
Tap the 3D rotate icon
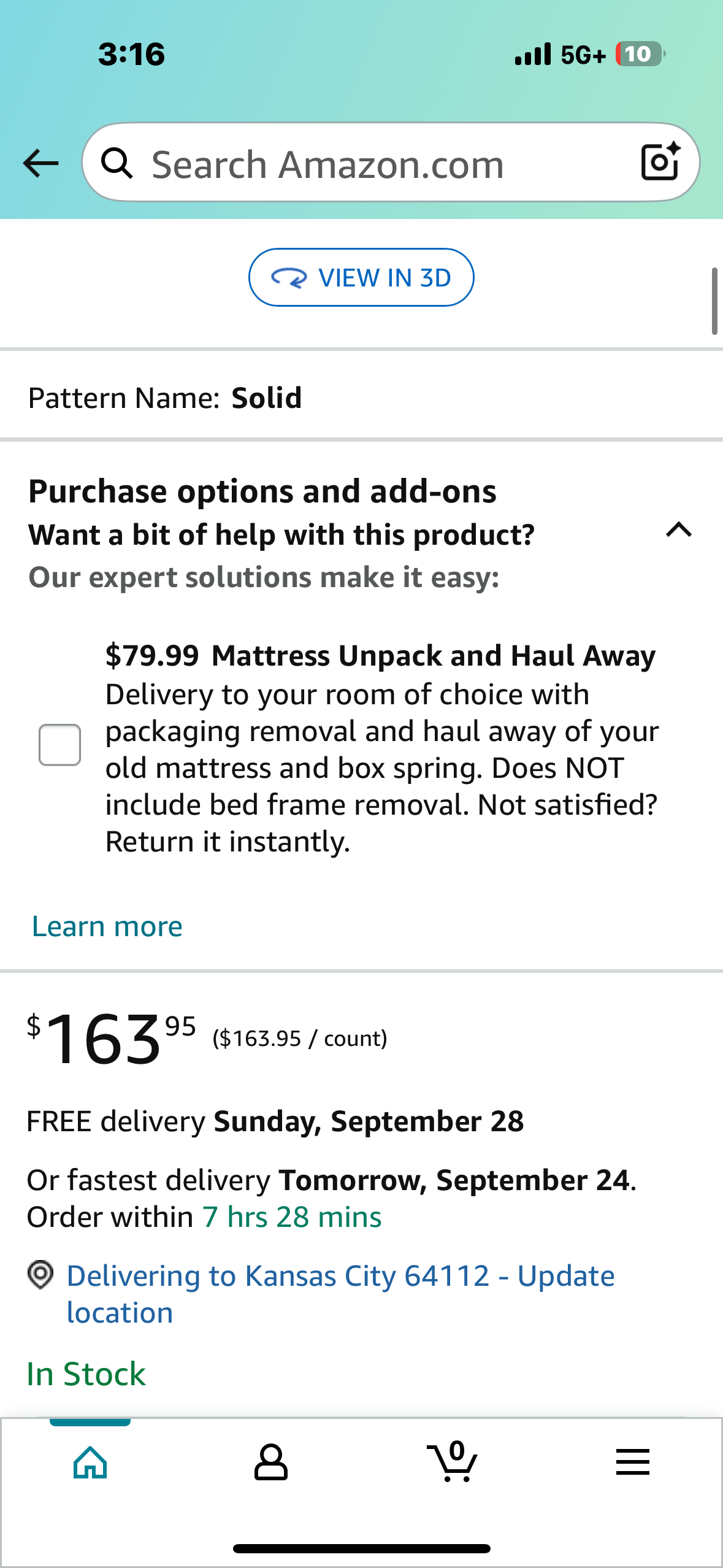[289, 278]
